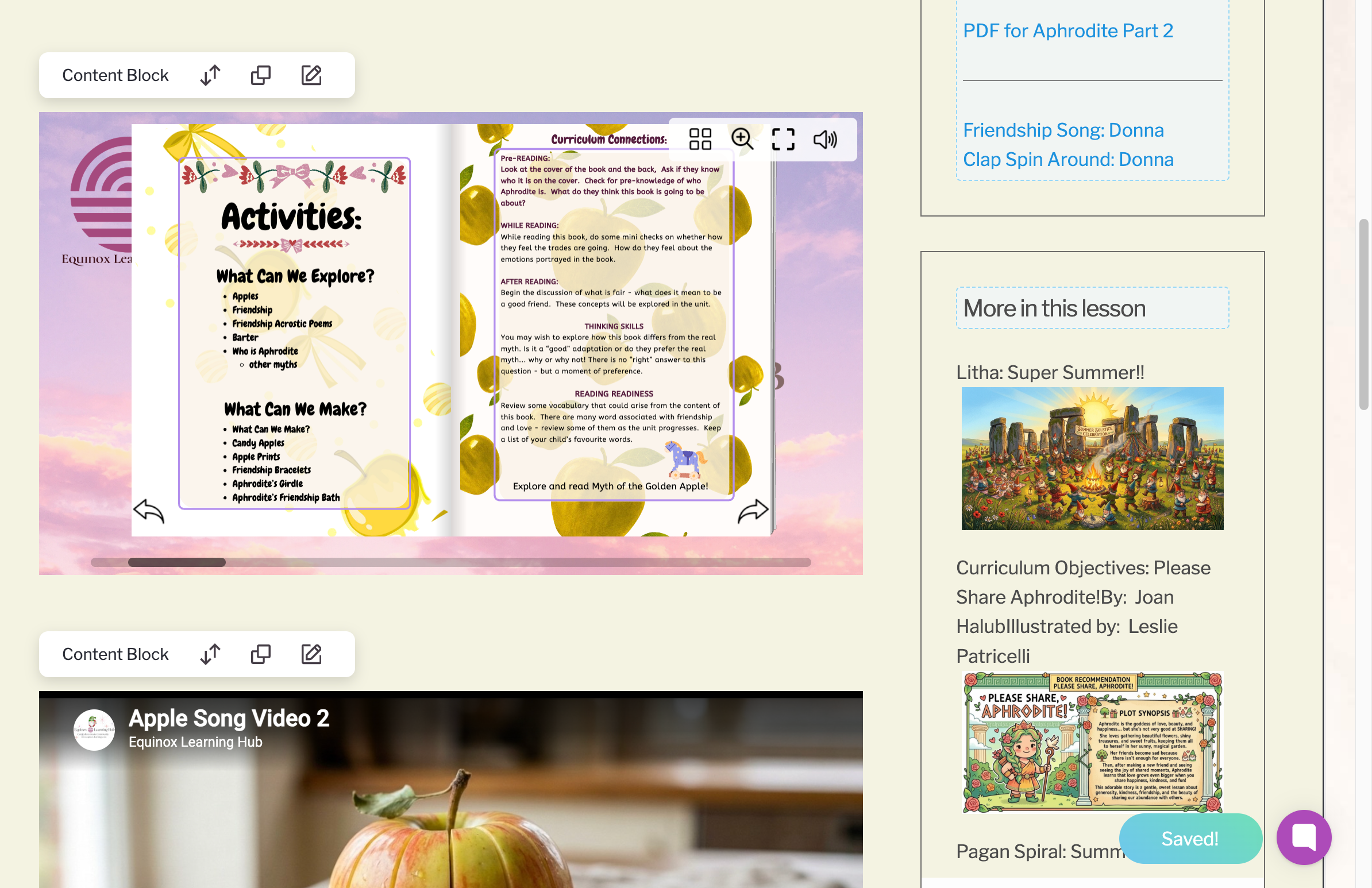This screenshot has height=888, width=1372.
Task: Flip to the next flipbook page
Action: (x=753, y=511)
